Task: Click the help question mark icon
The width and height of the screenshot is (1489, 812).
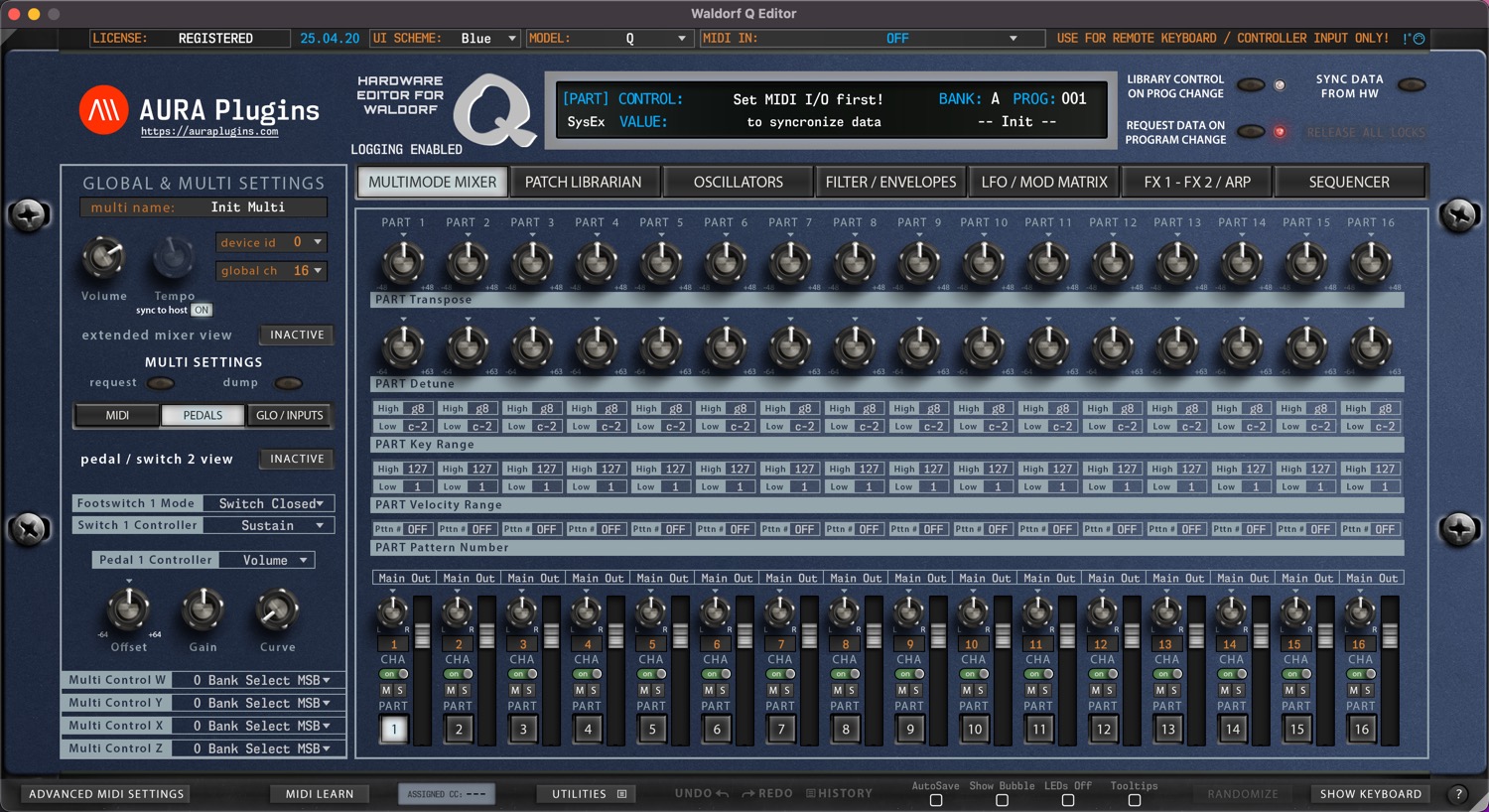Action: (x=1458, y=794)
